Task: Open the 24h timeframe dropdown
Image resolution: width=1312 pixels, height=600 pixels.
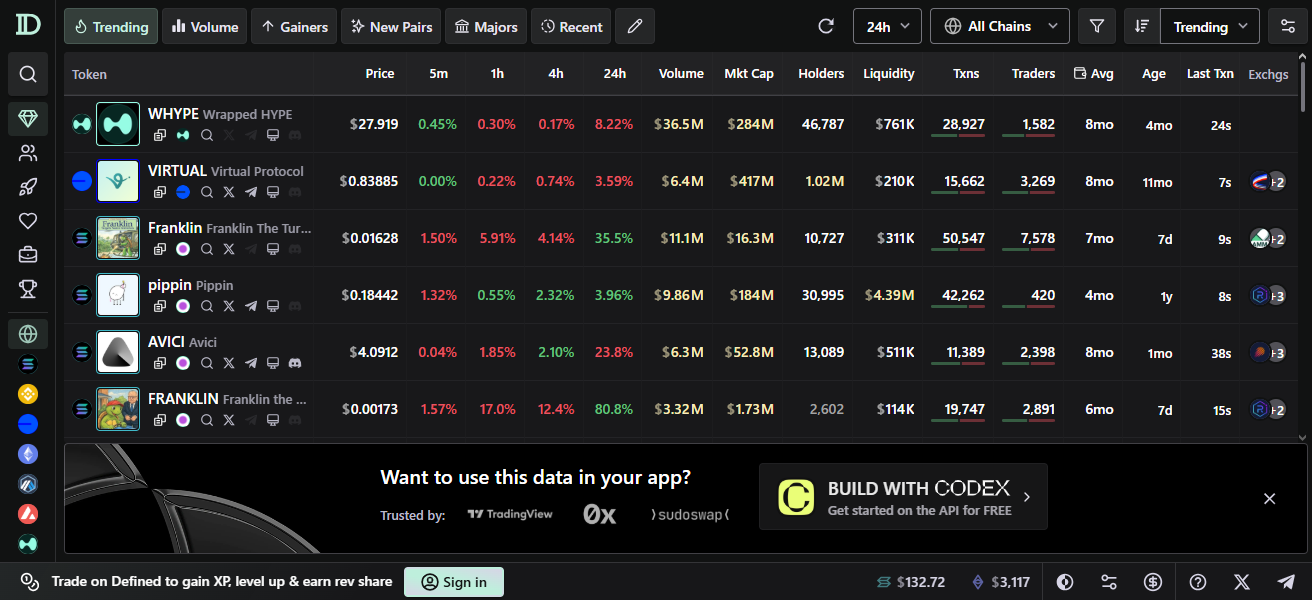Action: pos(887,27)
